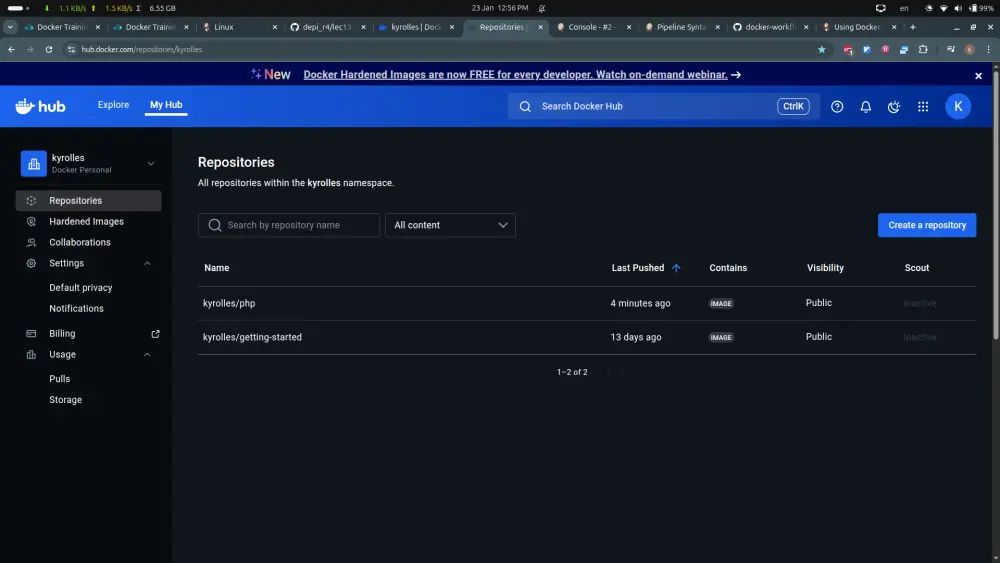
Task: Toggle the theme appearance icon
Action: click(x=894, y=106)
